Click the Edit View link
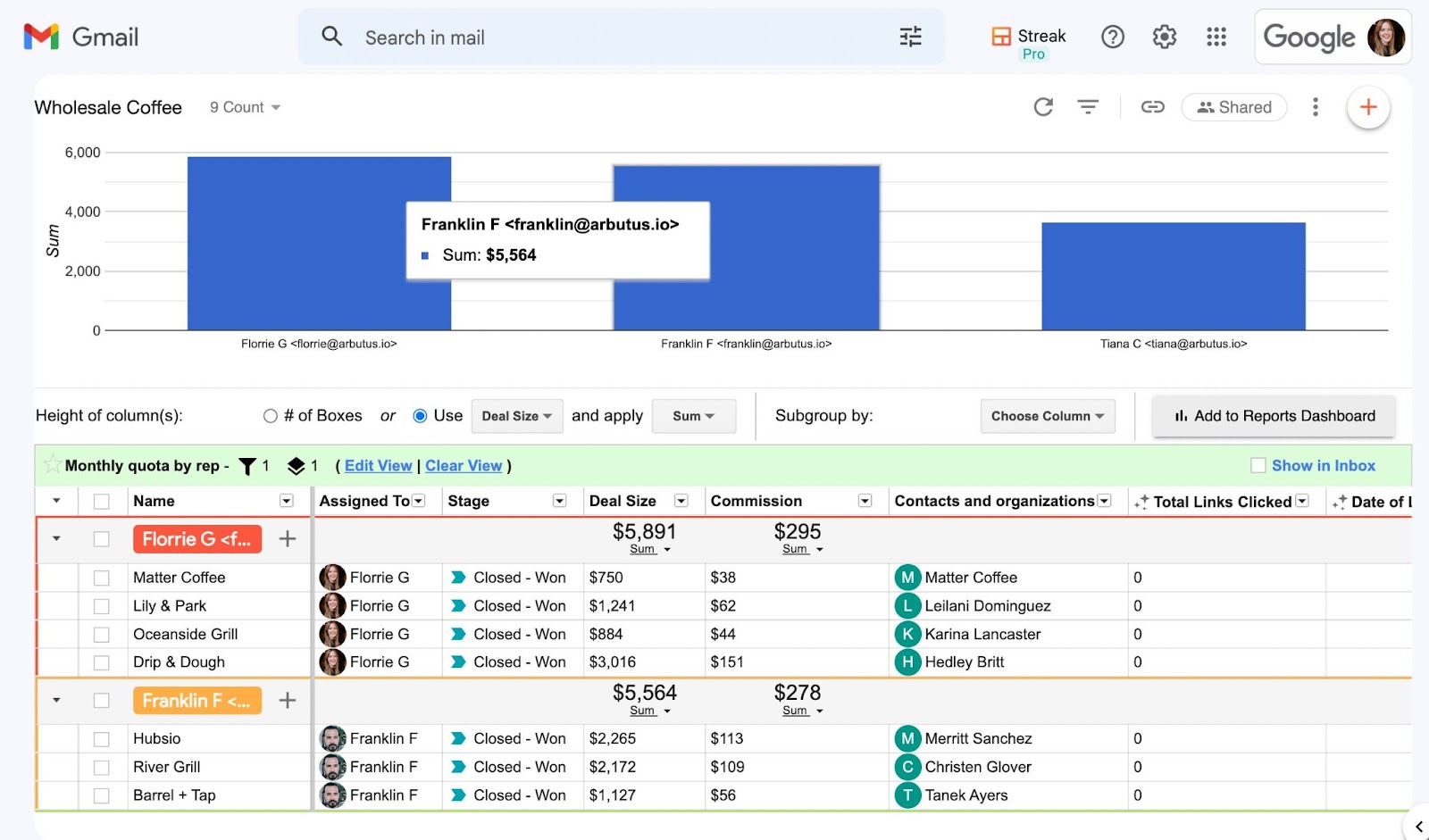 click(378, 465)
